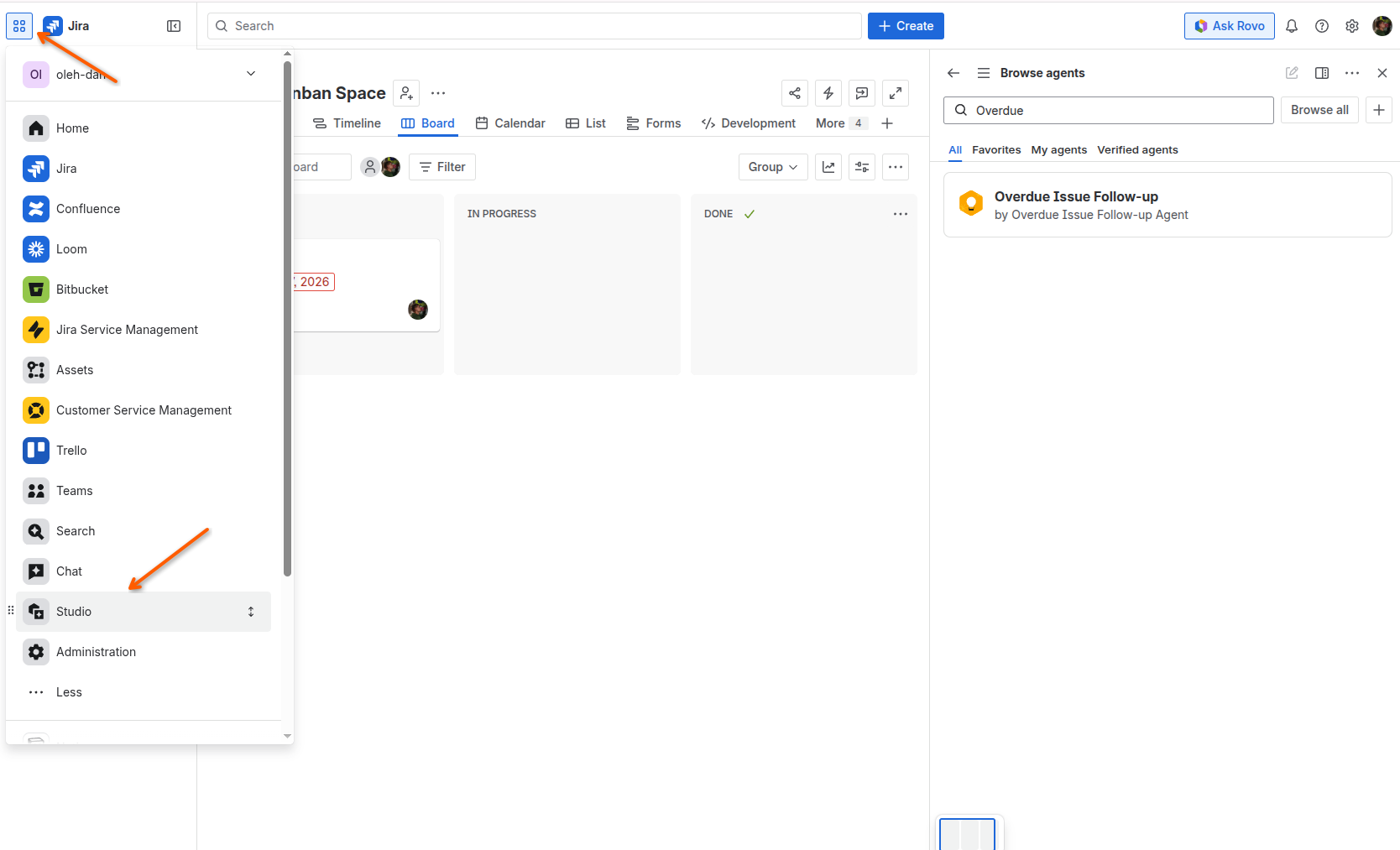Screen dimensions: 1400x850
Task: Focus the top Search field
Action: pyautogui.click(x=535, y=26)
